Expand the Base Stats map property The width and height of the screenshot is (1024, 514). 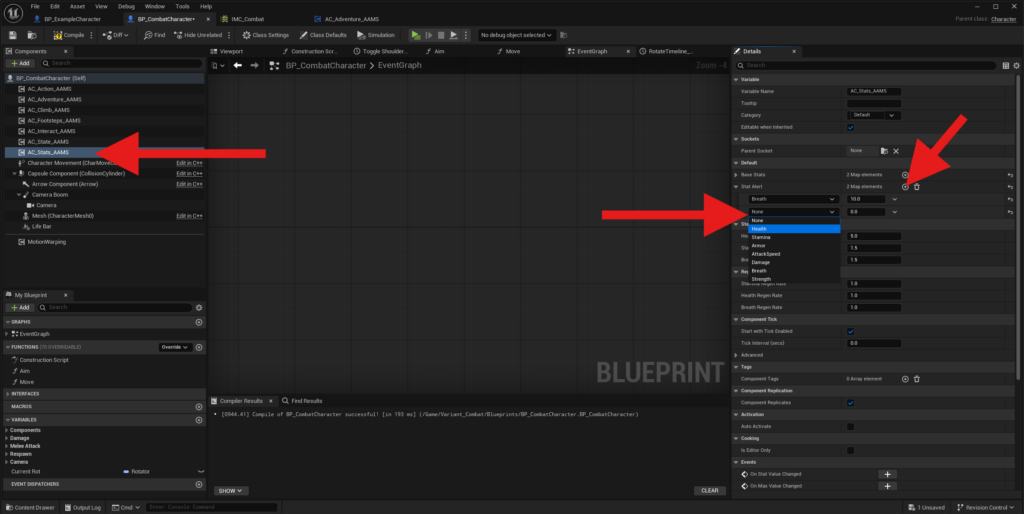pos(737,174)
